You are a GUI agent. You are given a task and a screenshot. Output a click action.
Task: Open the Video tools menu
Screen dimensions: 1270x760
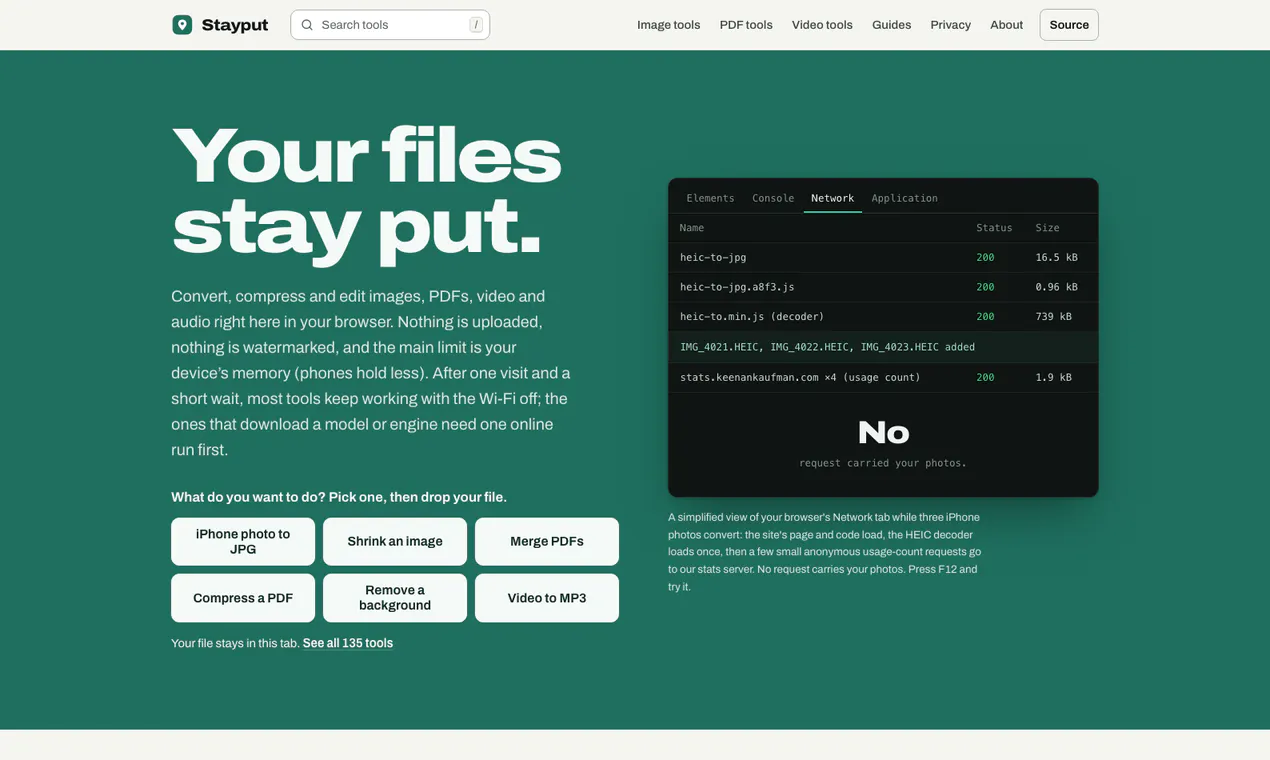point(822,25)
